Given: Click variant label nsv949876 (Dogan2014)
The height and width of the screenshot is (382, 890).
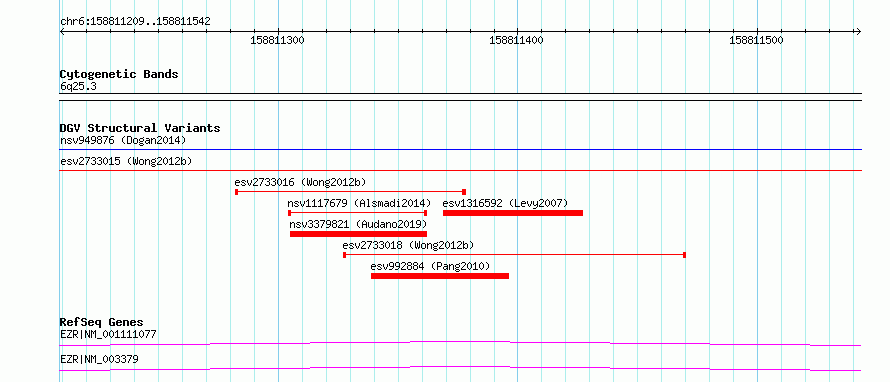Looking at the screenshot, I should [123, 140].
